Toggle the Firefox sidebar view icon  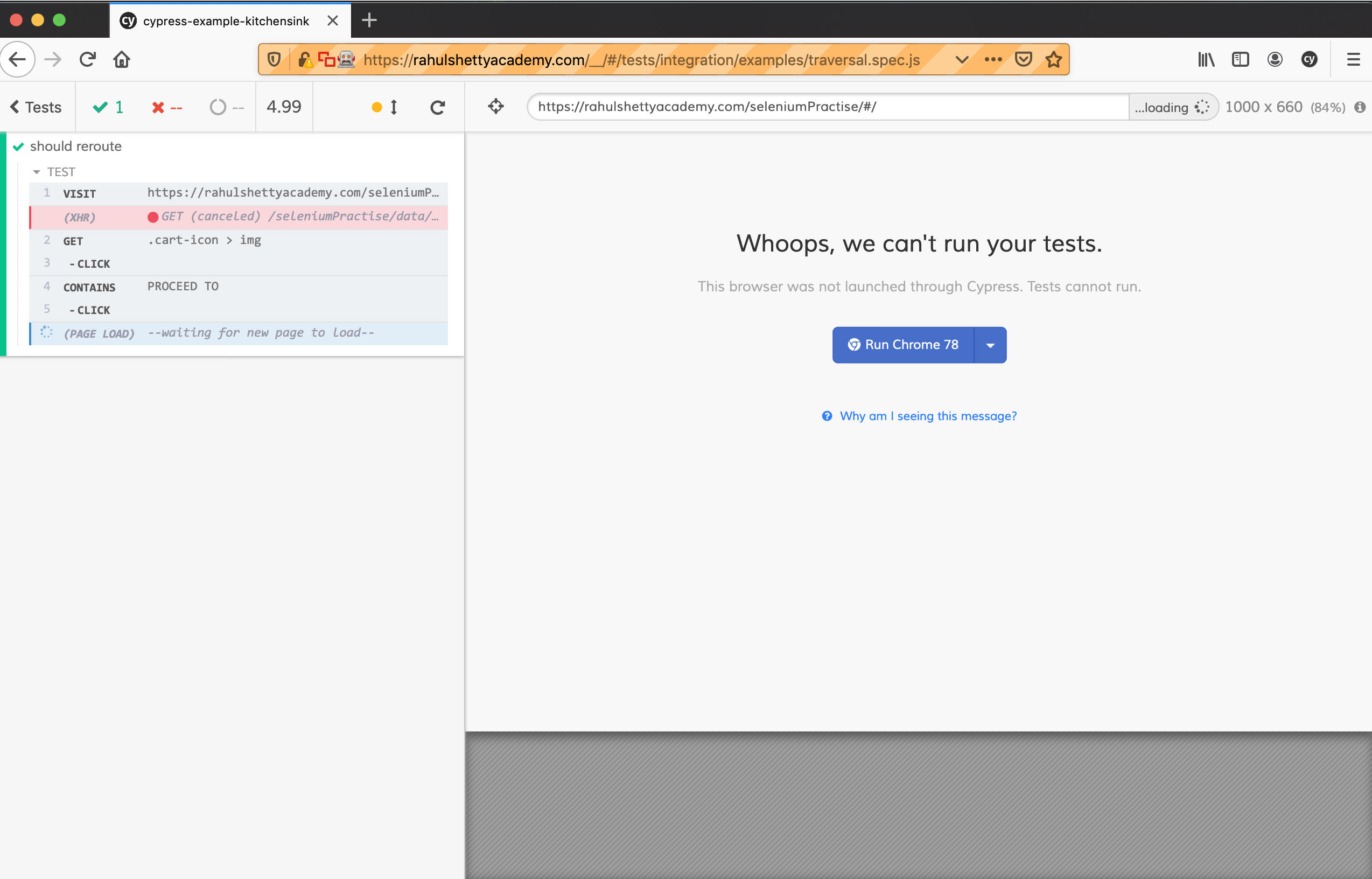1240,59
